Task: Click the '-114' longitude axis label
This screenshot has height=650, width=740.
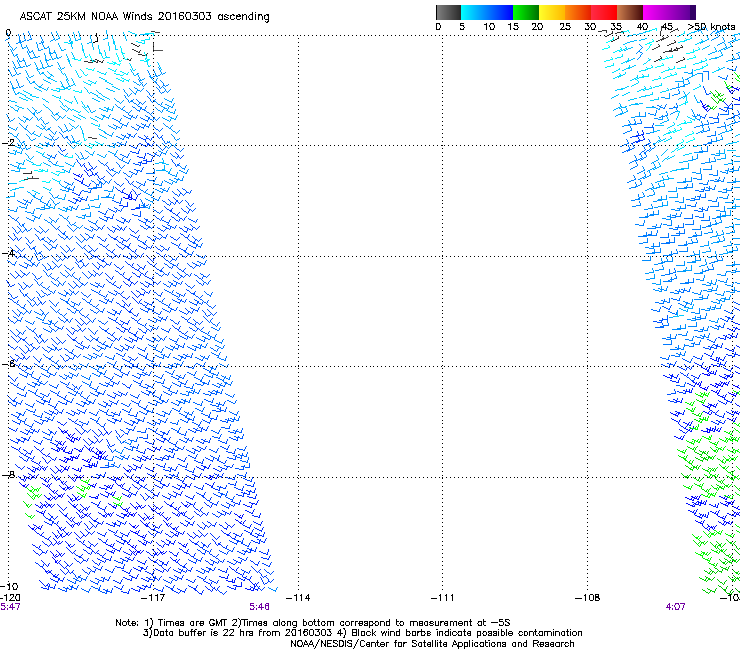Action: [x=298, y=598]
